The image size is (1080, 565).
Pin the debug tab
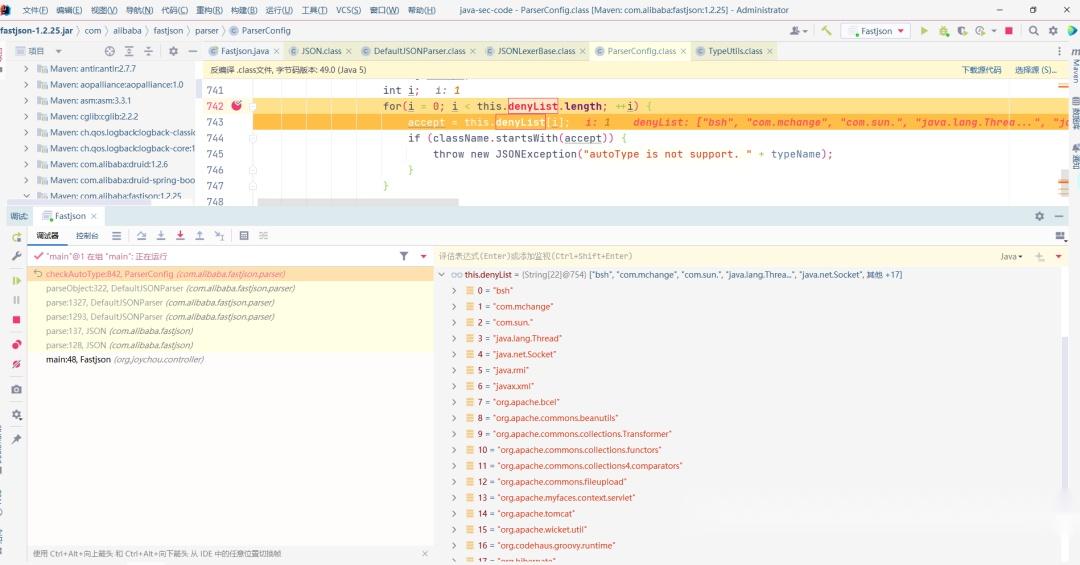pyautogui.click(x=17, y=439)
